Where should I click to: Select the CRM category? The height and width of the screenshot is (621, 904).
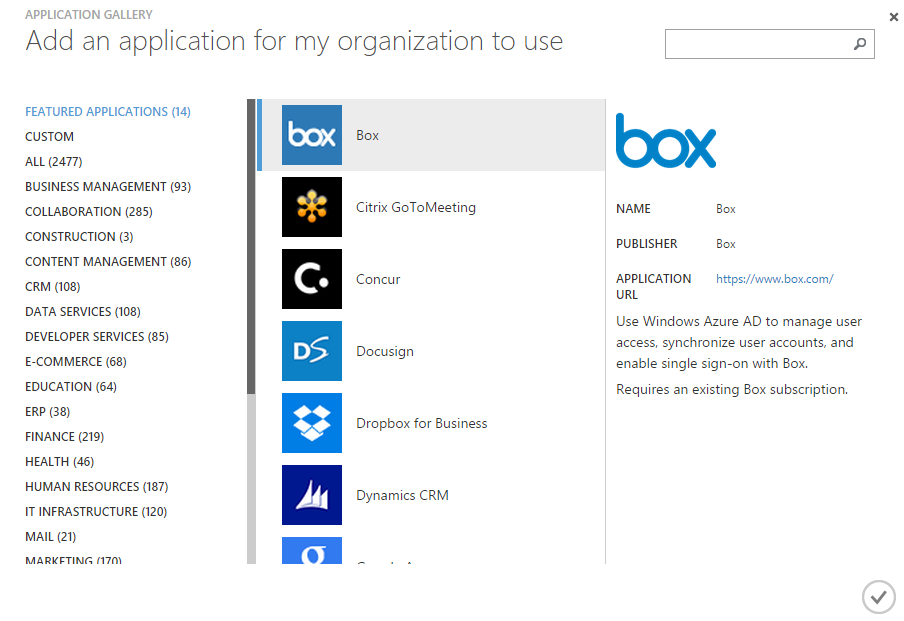(46, 286)
